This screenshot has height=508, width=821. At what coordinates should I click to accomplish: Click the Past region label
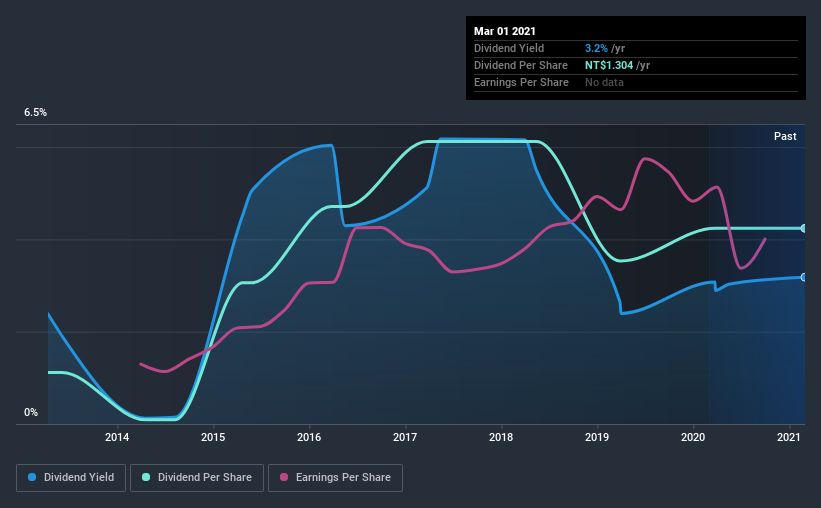(785, 137)
